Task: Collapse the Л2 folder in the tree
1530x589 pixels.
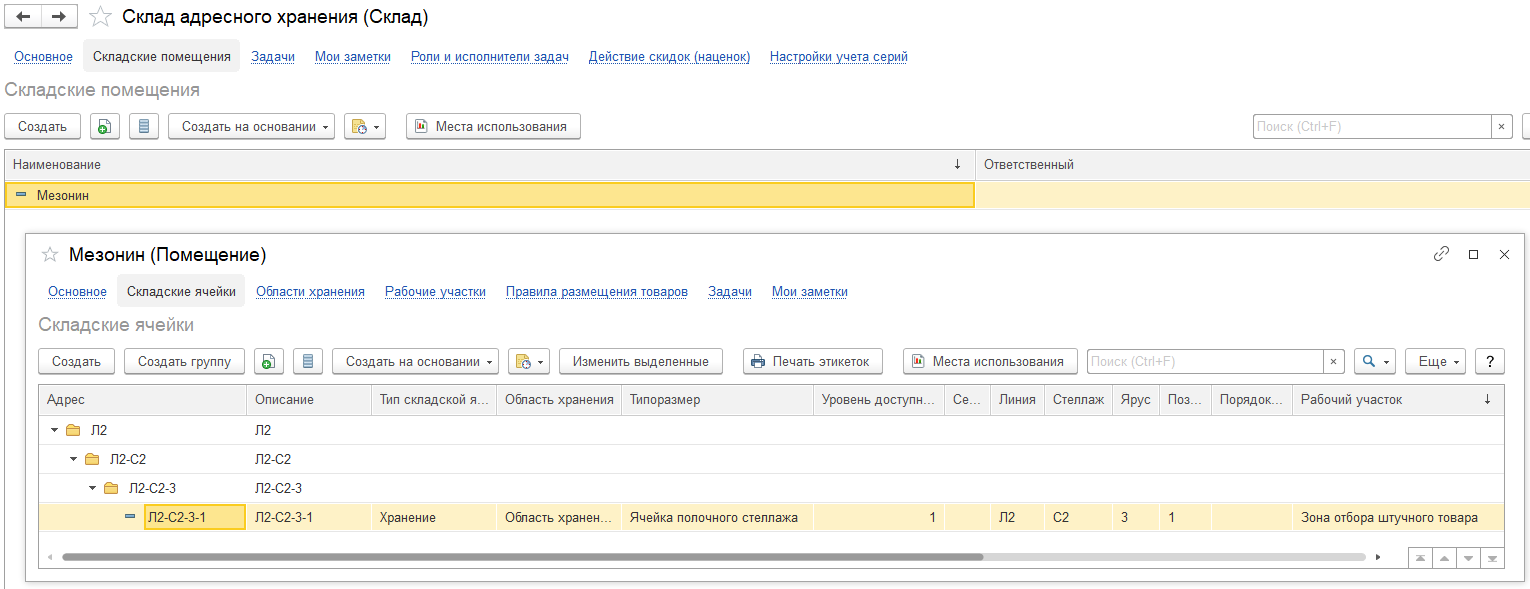Action: pos(55,430)
